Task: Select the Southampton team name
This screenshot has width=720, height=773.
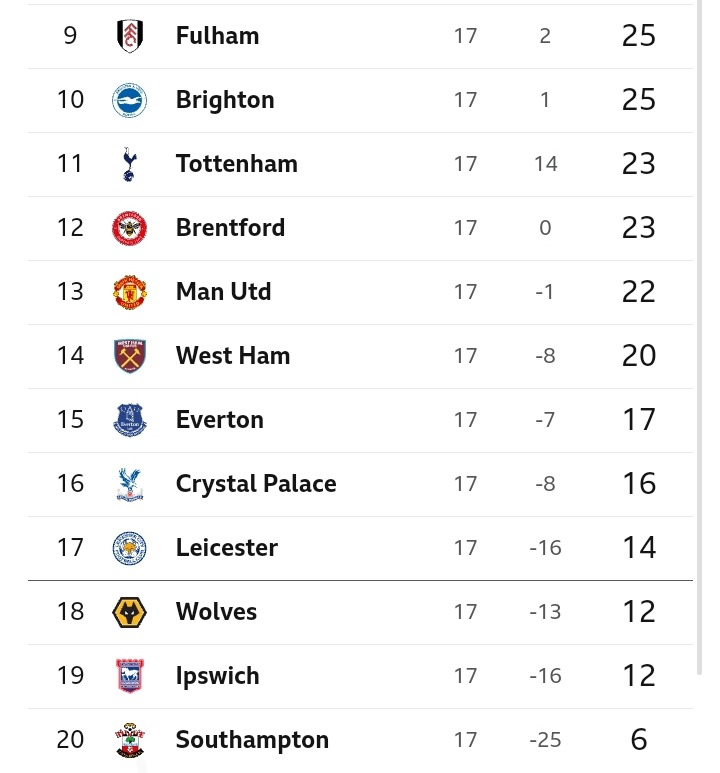Action: [x=252, y=739]
